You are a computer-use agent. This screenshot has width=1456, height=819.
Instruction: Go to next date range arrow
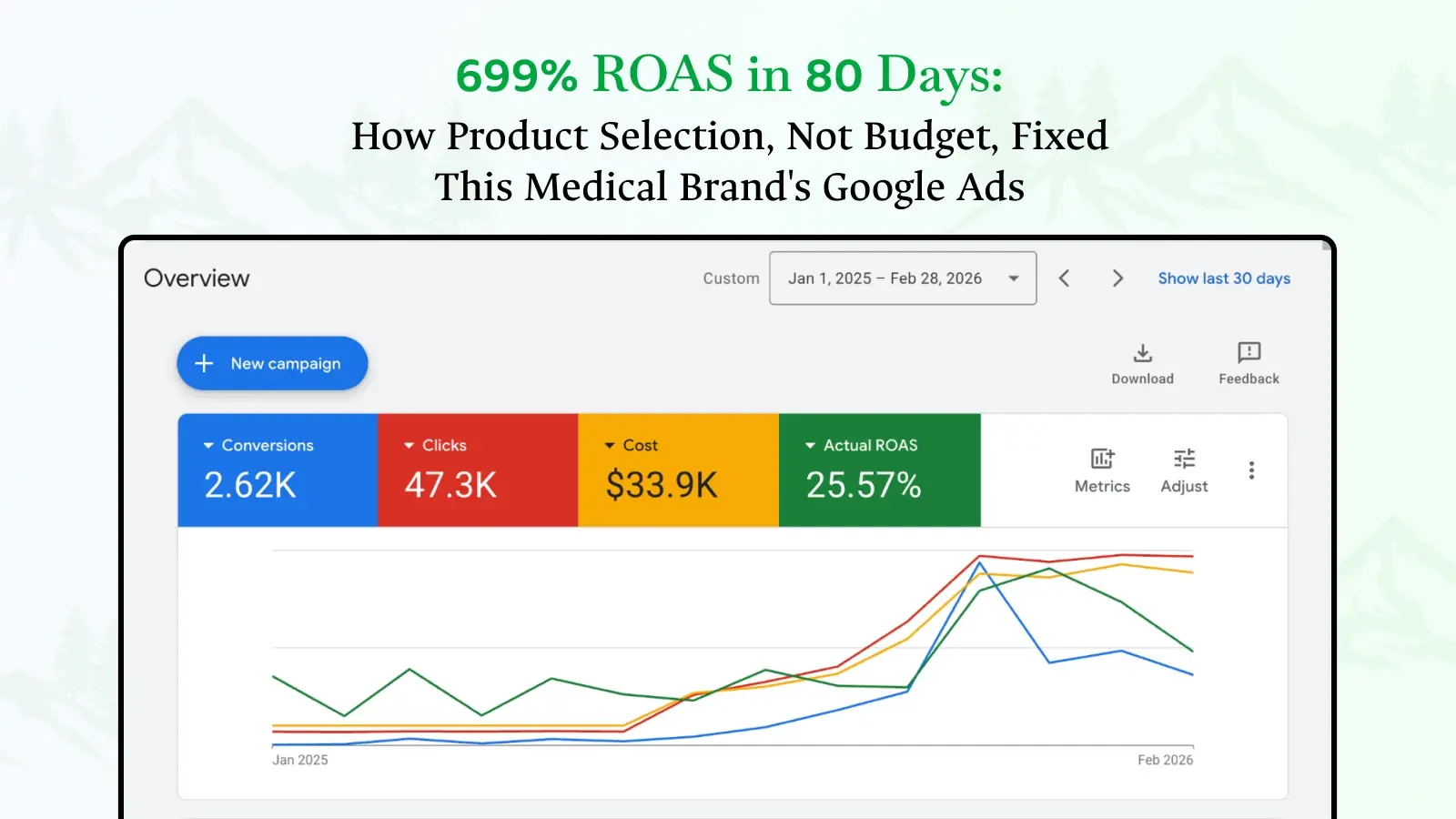click(x=1117, y=278)
